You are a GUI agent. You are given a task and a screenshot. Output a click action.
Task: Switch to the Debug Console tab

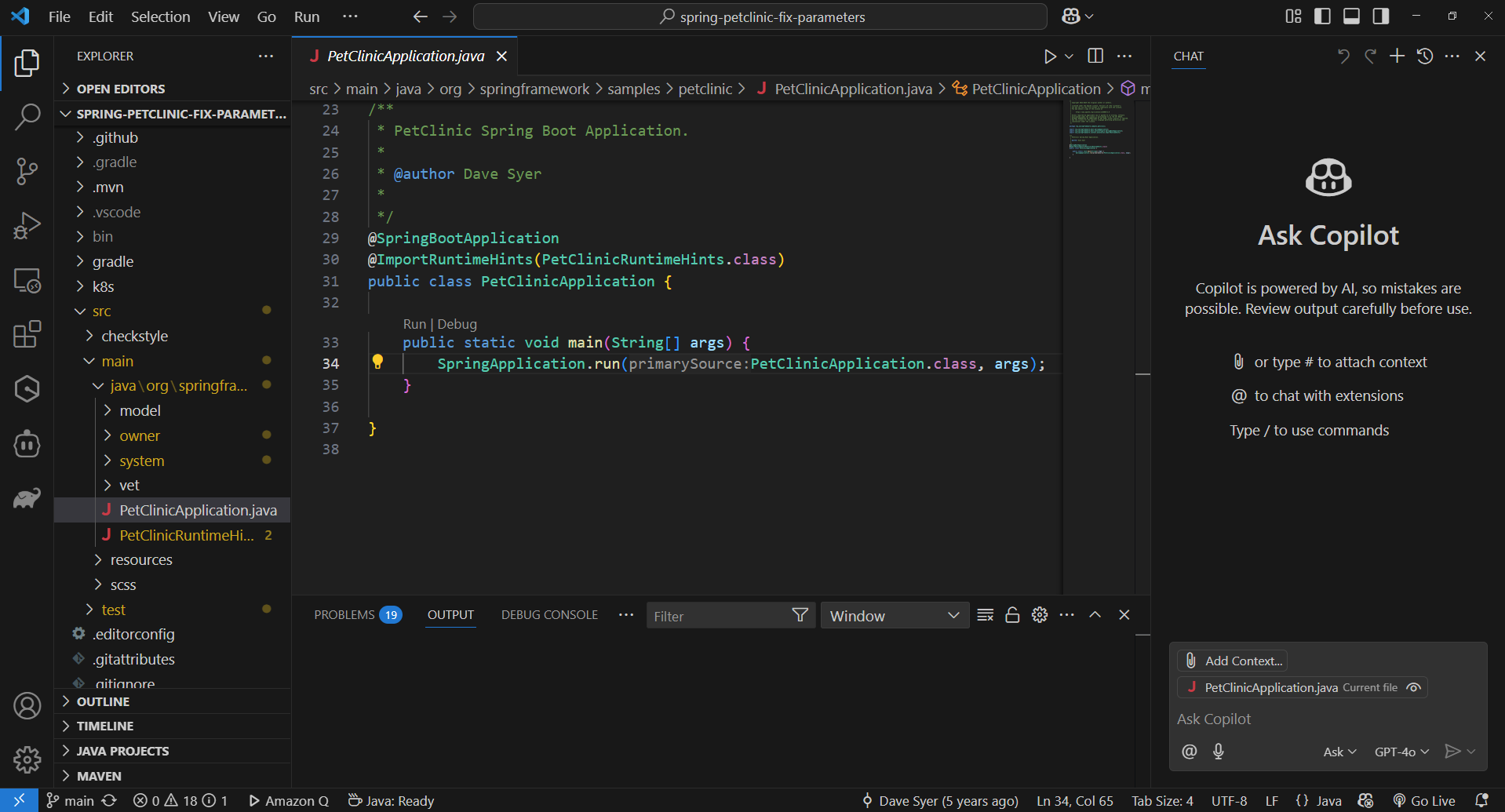549,615
